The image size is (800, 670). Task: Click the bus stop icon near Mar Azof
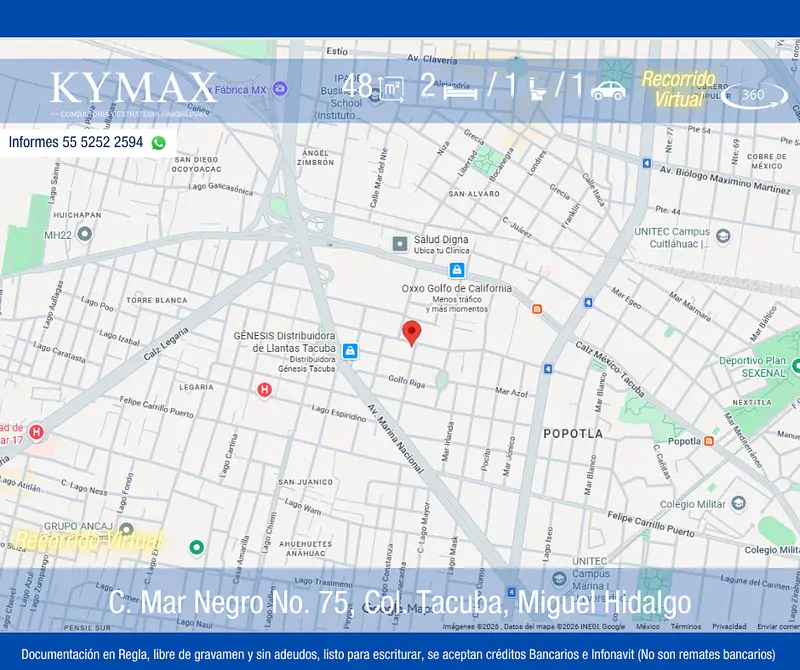coord(547,368)
